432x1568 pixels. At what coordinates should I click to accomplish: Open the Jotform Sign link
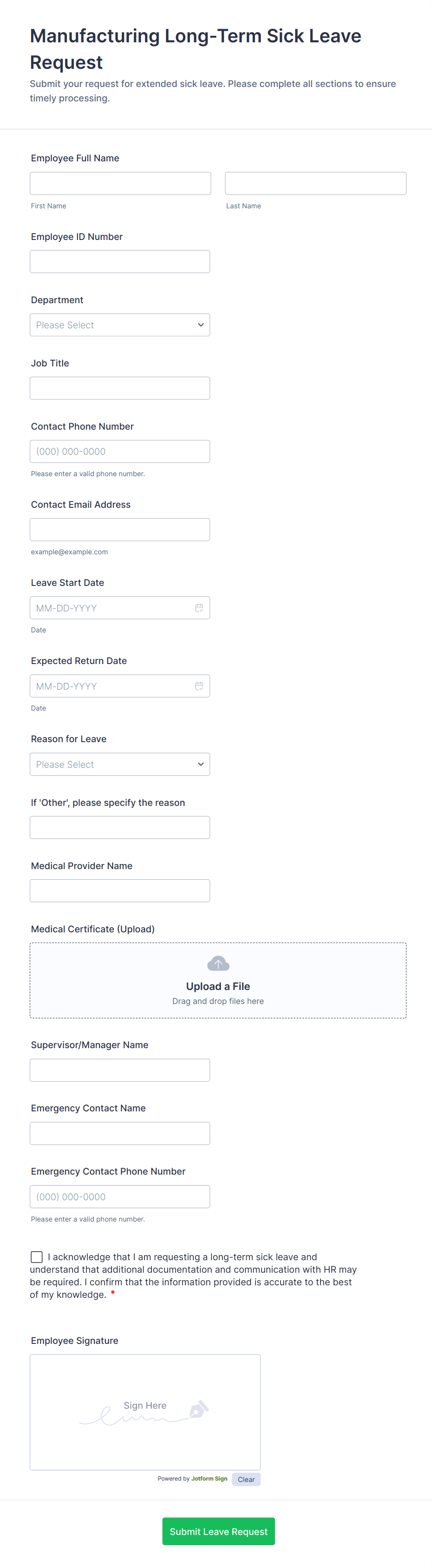(209, 1479)
